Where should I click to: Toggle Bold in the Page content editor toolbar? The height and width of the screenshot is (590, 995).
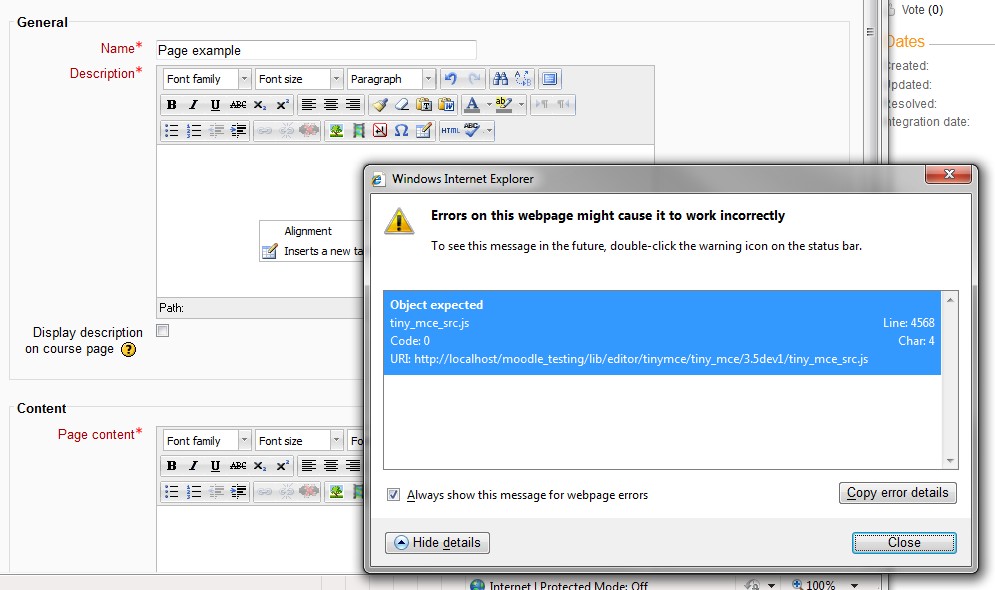[171, 466]
